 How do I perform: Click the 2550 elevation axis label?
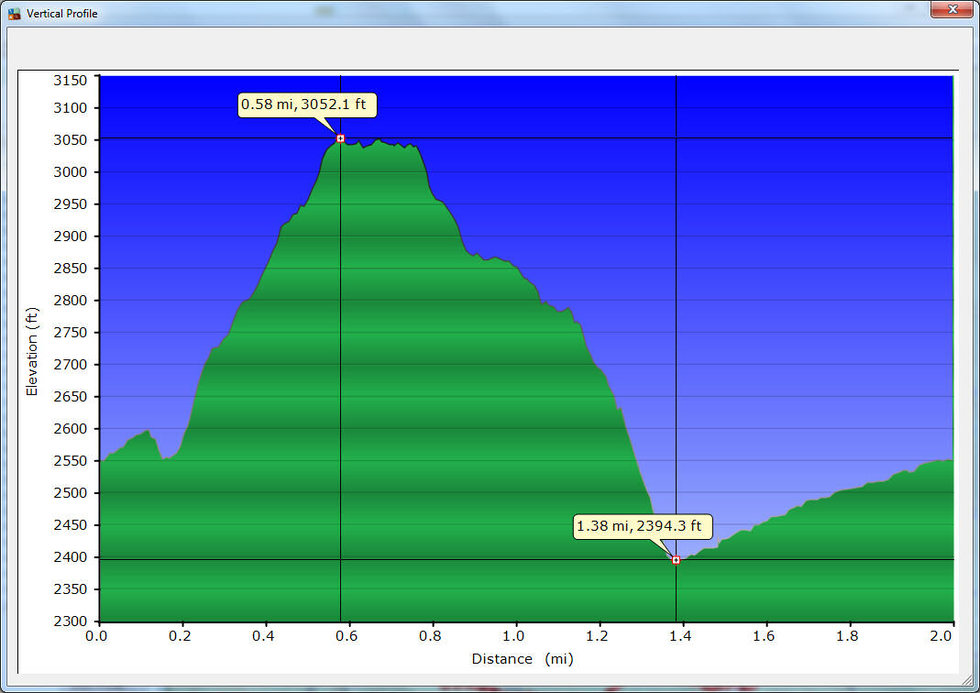pyautogui.click(x=70, y=461)
